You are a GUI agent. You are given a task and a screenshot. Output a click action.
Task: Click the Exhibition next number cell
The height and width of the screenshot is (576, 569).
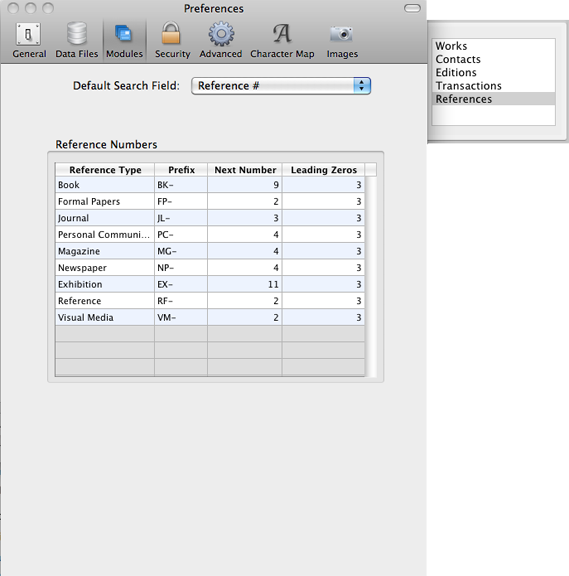coord(245,284)
